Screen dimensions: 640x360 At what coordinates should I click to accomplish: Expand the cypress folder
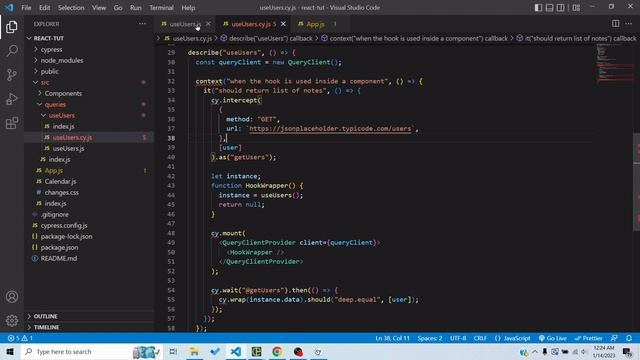point(89,49)
